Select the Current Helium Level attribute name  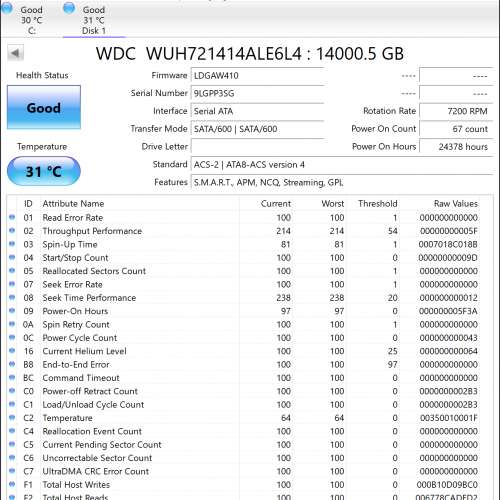coord(85,351)
